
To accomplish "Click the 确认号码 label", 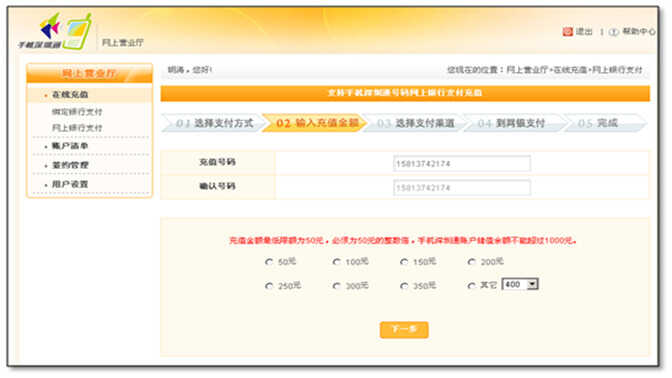I will pyautogui.click(x=217, y=186).
